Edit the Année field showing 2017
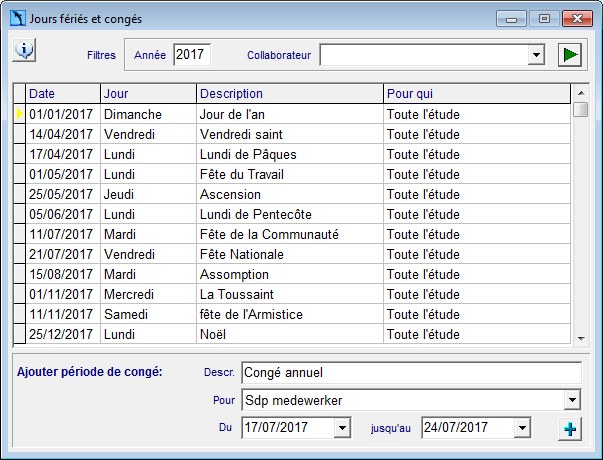Viewport: 603px width, 460px height. [192, 55]
